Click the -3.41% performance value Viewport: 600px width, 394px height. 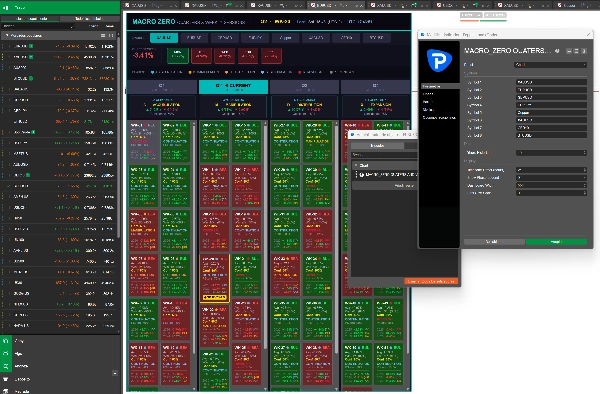tap(143, 55)
